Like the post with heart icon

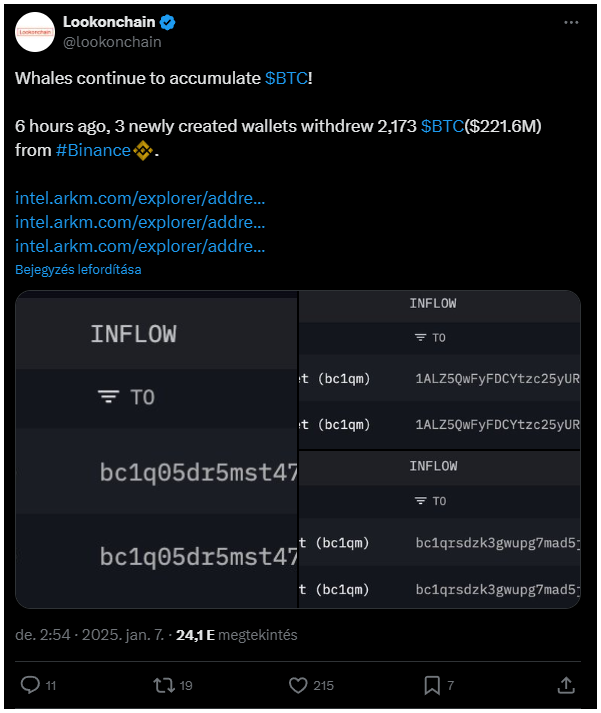(298, 685)
